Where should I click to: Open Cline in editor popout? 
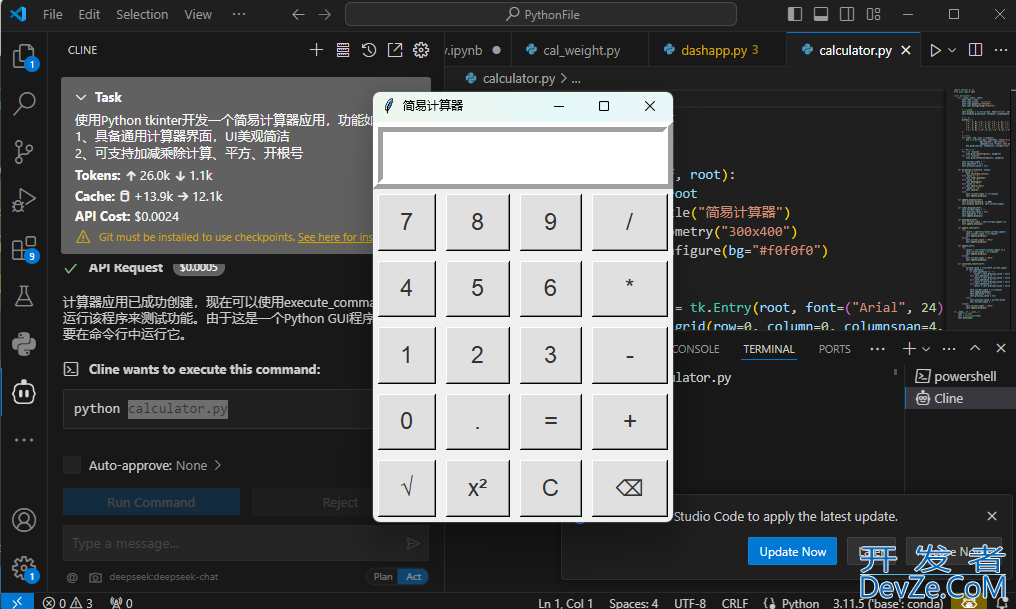click(395, 50)
